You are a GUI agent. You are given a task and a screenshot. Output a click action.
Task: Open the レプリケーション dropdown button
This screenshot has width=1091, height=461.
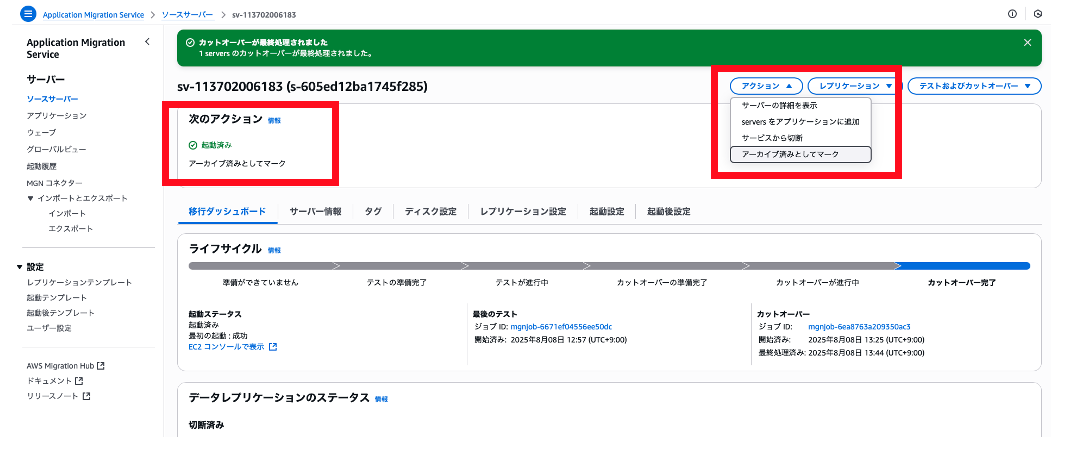click(x=855, y=86)
